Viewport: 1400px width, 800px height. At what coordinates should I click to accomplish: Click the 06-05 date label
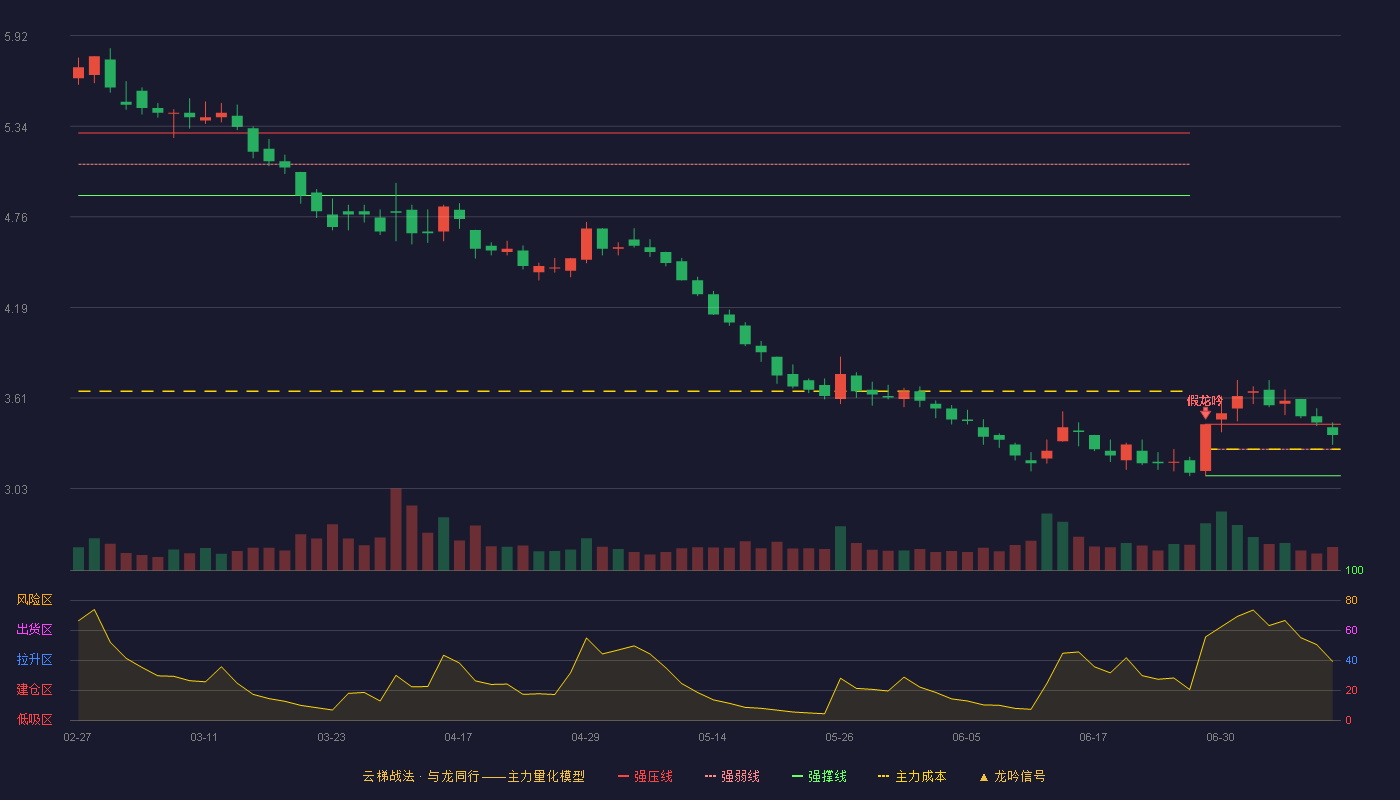pos(967,737)
